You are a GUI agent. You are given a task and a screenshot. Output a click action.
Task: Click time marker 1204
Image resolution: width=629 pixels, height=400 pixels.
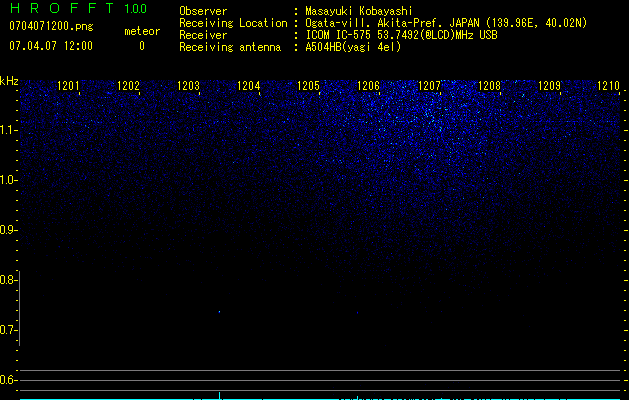[249, 86]
